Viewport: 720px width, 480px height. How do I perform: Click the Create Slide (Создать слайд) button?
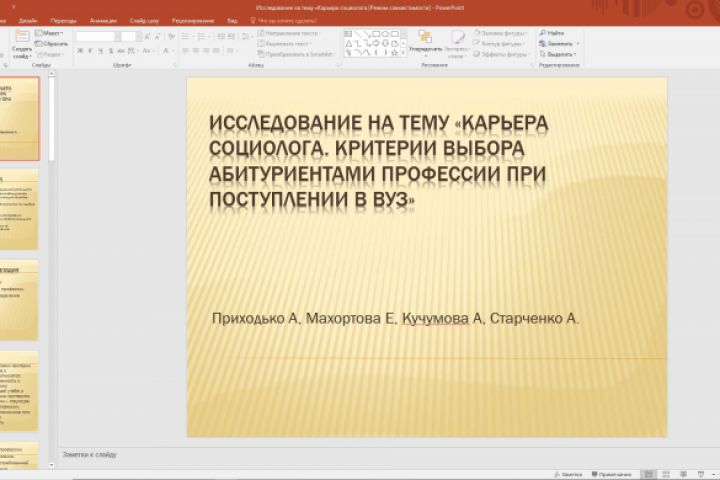point(22,45)
